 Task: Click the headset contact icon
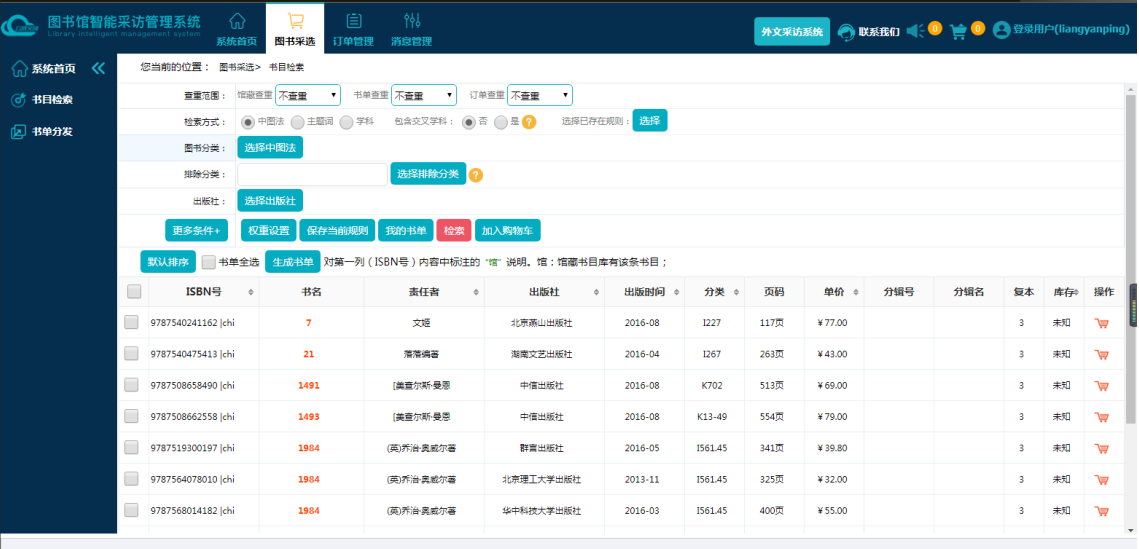coord(846,32)
